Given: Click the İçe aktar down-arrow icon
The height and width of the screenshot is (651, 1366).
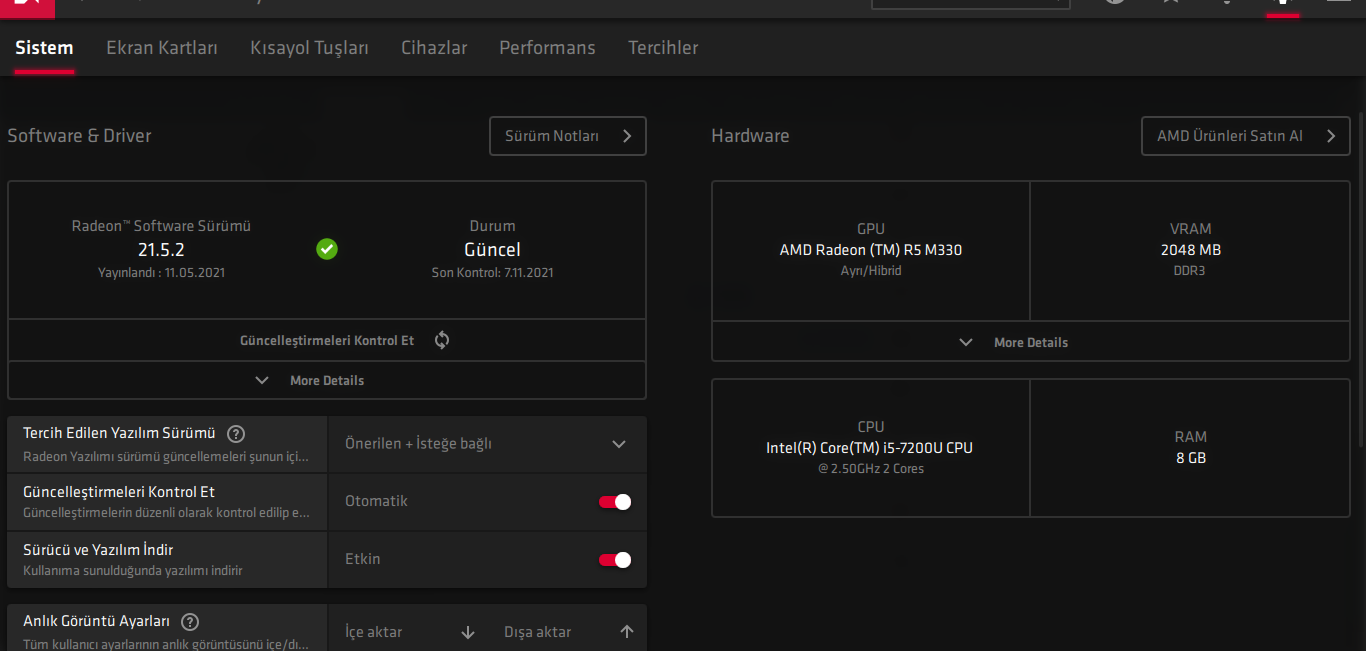Looking at the screenshot, I should click(x=468, y=632).
